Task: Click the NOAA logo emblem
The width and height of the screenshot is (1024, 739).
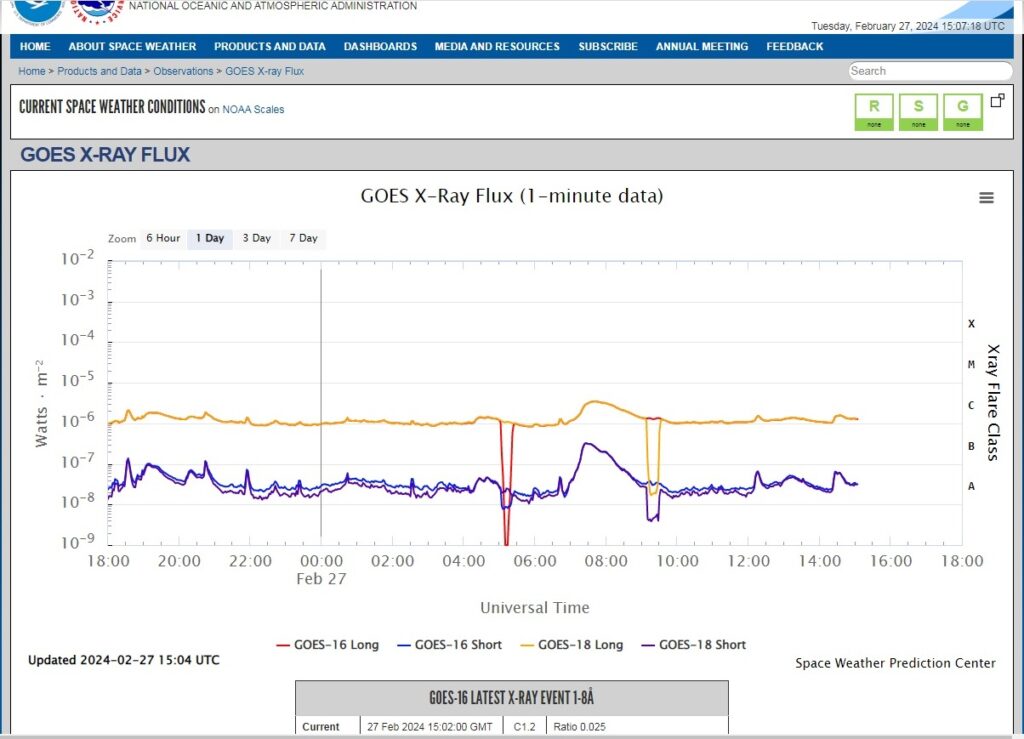Action: 37,12
